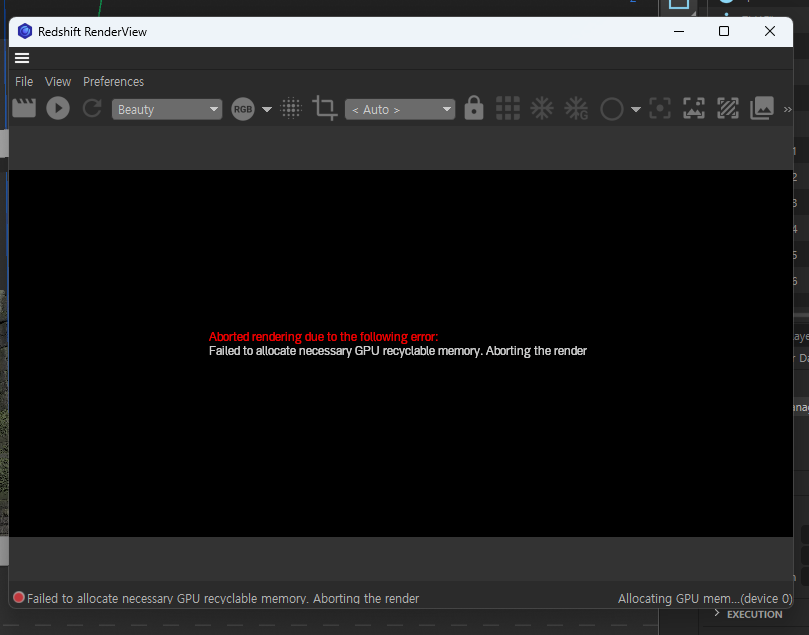Image resolution: width=809 pixels, height=635 pixels.
Task: Start IPR with the play button
Action: [58, 108]
